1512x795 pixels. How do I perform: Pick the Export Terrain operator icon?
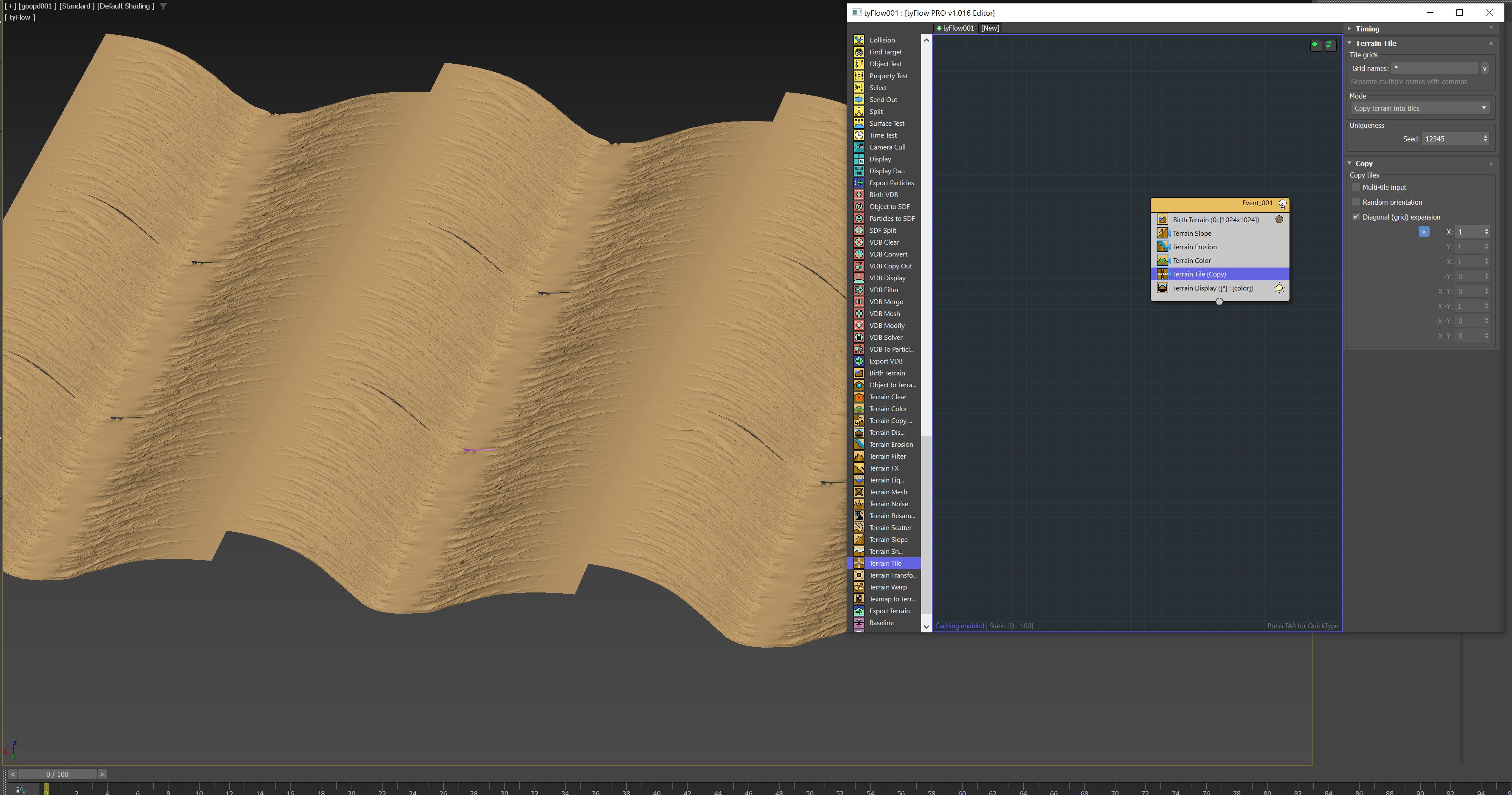tap(859, 611)
